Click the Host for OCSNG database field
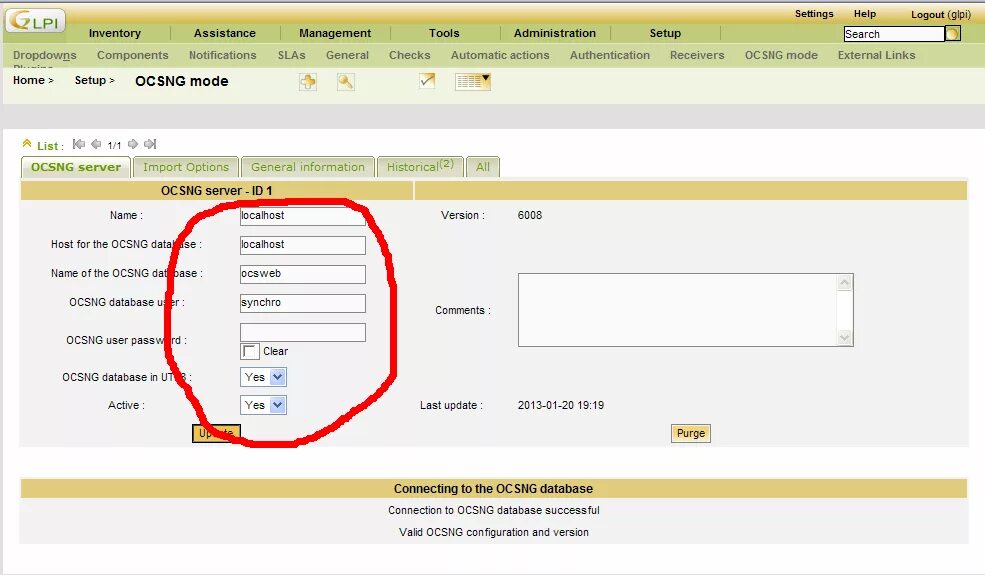 click(x=303, y=245)
